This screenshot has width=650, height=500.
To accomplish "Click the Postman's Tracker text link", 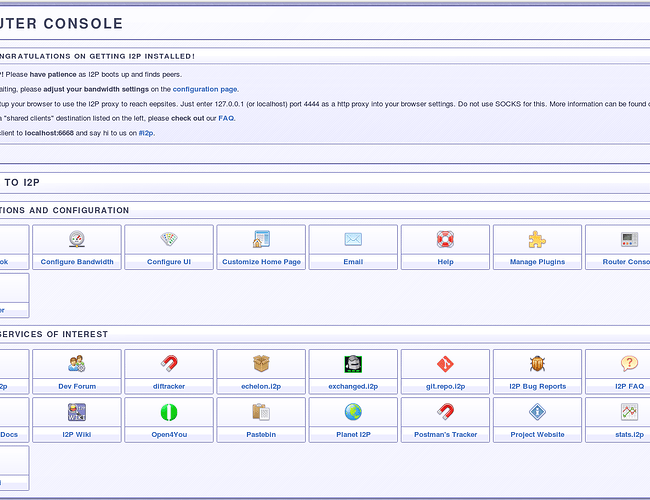I will tap(445, 434).
